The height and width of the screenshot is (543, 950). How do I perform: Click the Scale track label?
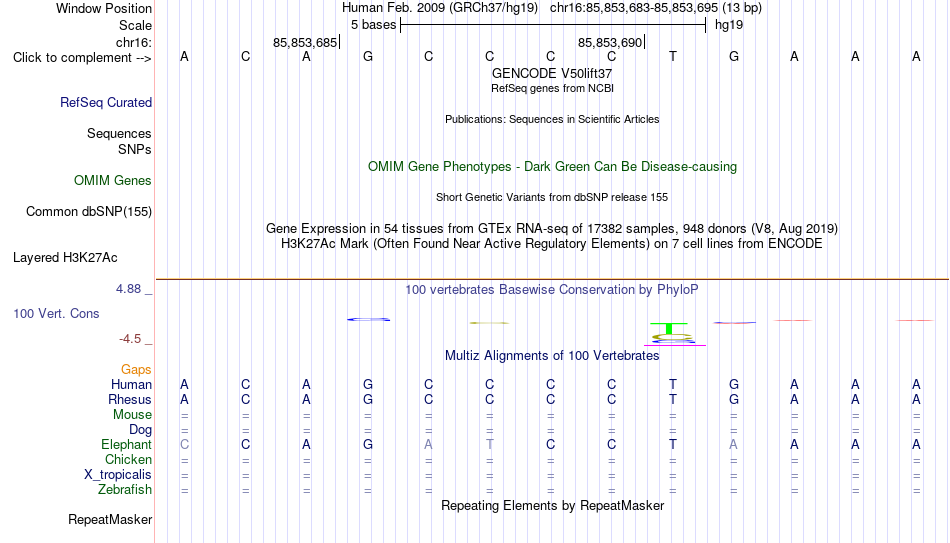[135, 25]
